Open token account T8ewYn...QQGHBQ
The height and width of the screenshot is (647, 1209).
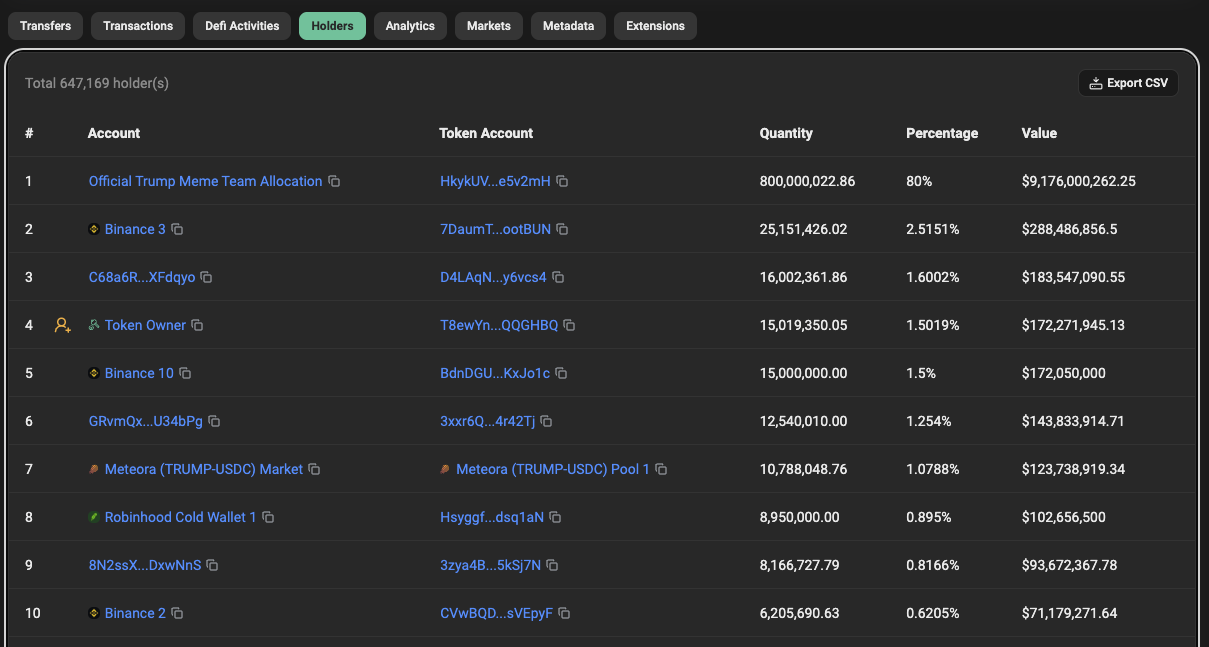499,325
